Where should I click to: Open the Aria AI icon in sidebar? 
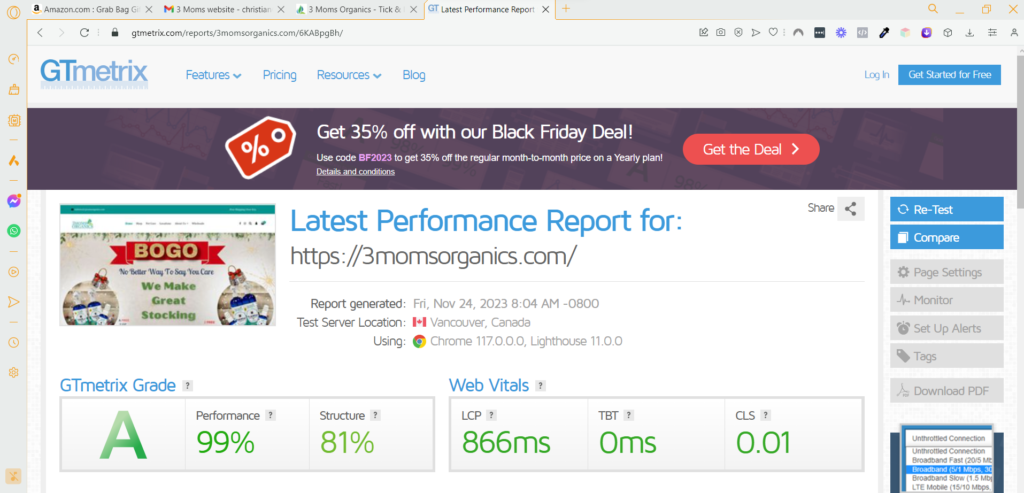[13, 160]
